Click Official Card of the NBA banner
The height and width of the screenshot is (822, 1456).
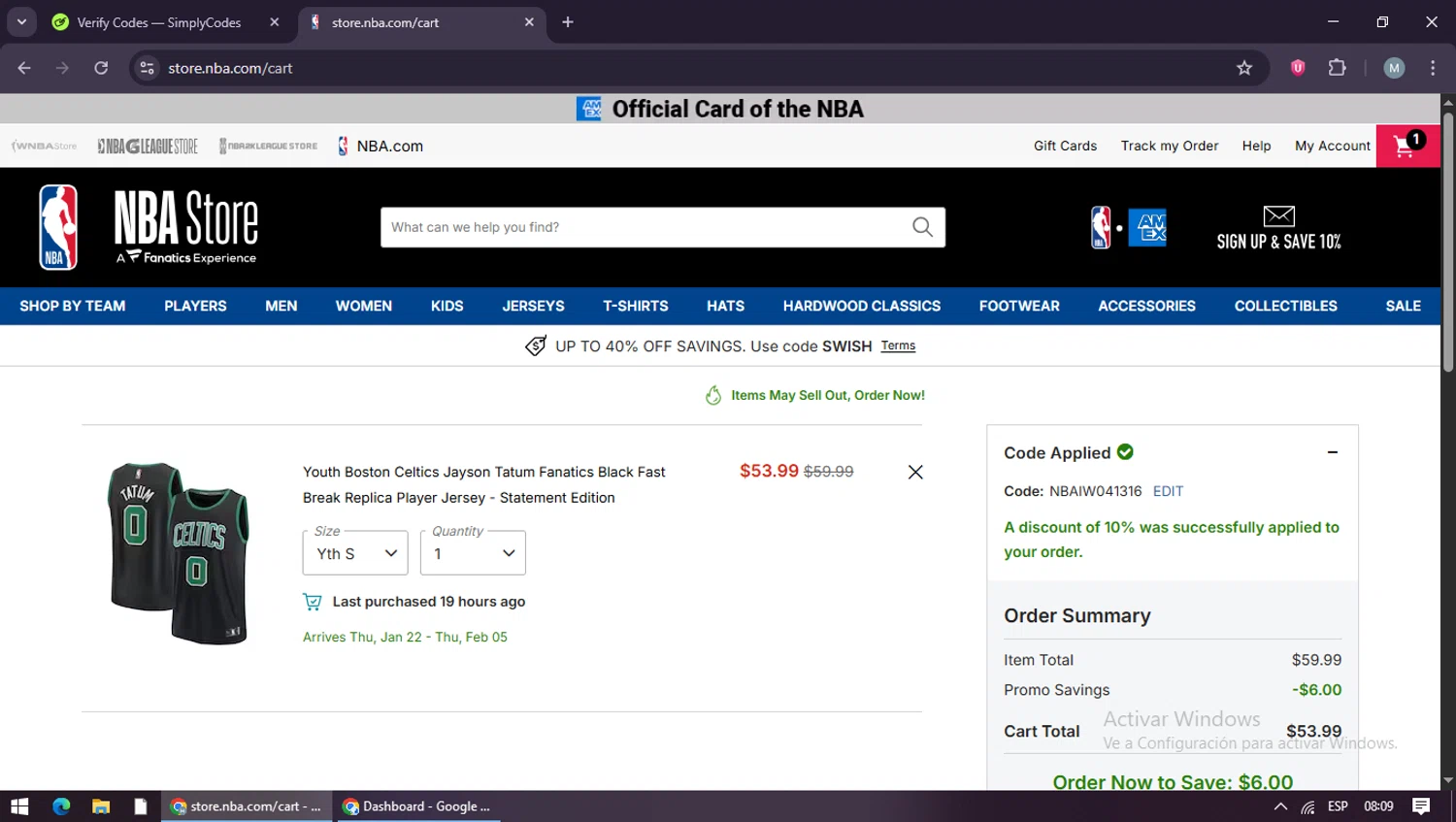pos(719,109)
